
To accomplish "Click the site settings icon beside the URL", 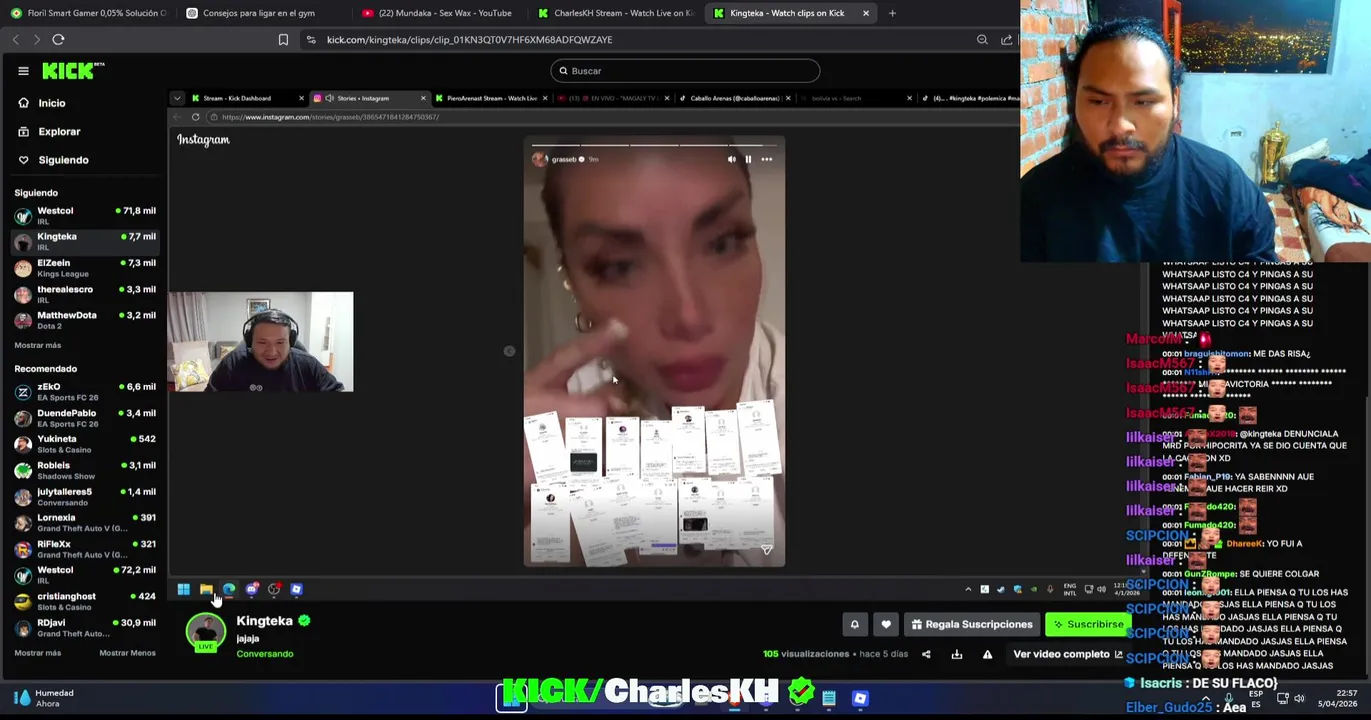I will 311,39.
